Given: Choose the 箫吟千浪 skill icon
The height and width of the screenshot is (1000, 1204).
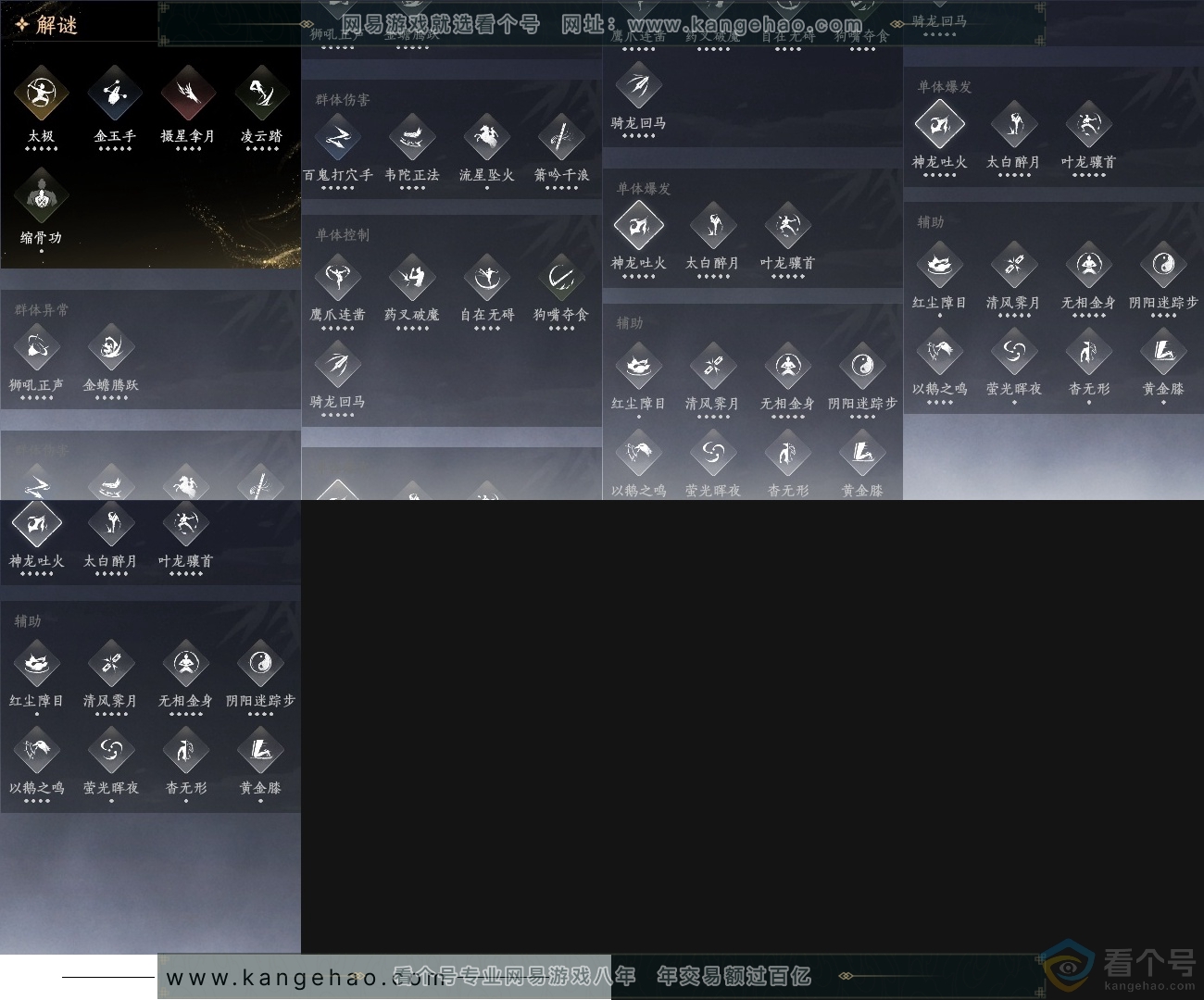Looking at the screenshot, I should pos(561,138).
